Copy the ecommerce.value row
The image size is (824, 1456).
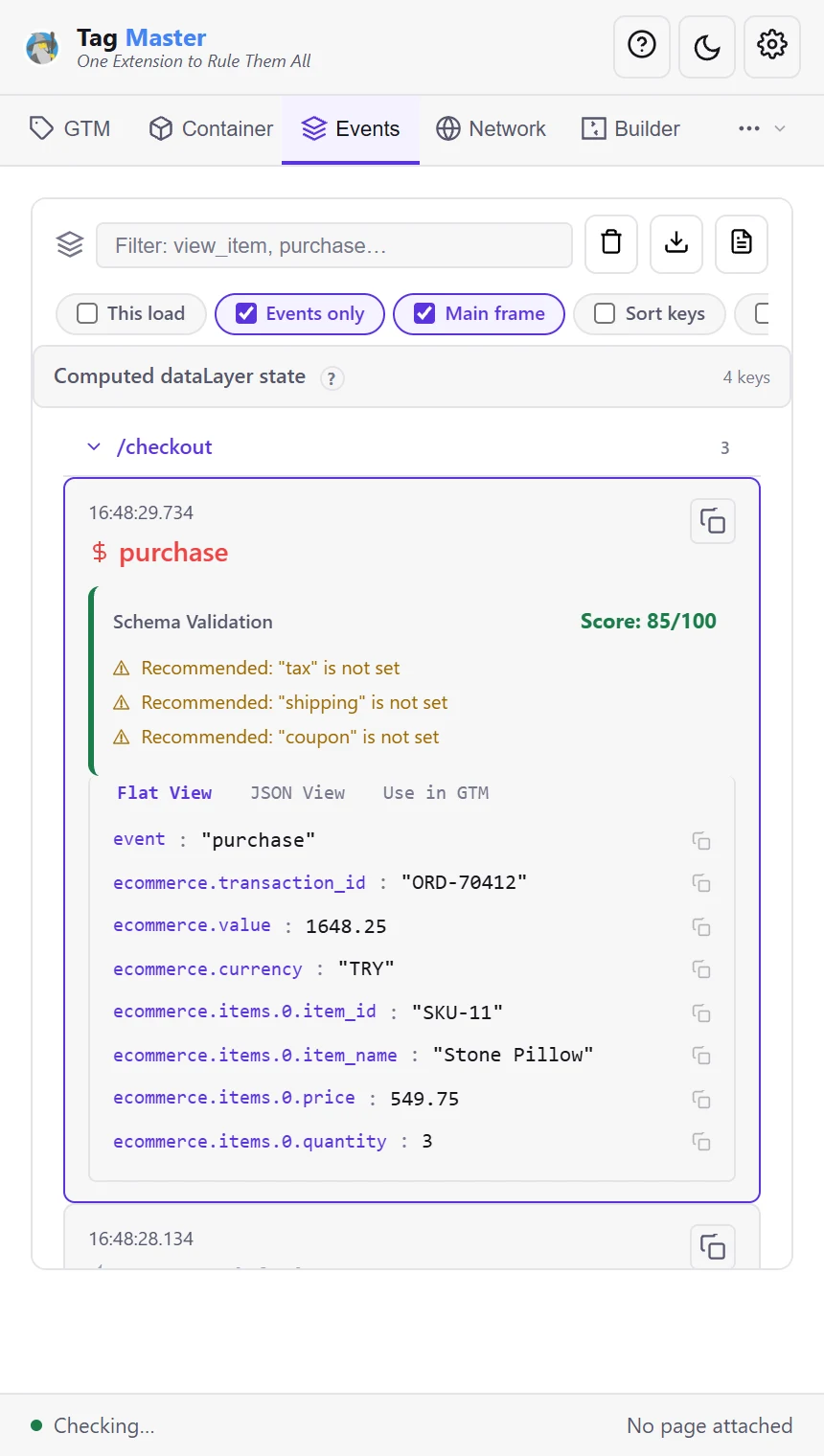(701, 927)
